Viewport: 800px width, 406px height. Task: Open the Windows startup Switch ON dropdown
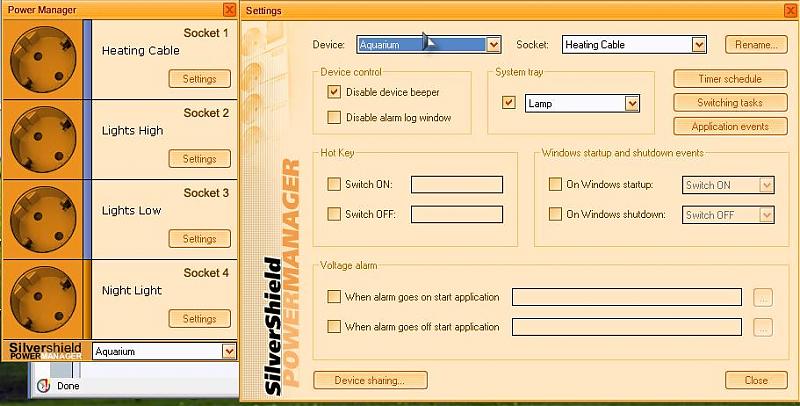click(x=766, y=185)
